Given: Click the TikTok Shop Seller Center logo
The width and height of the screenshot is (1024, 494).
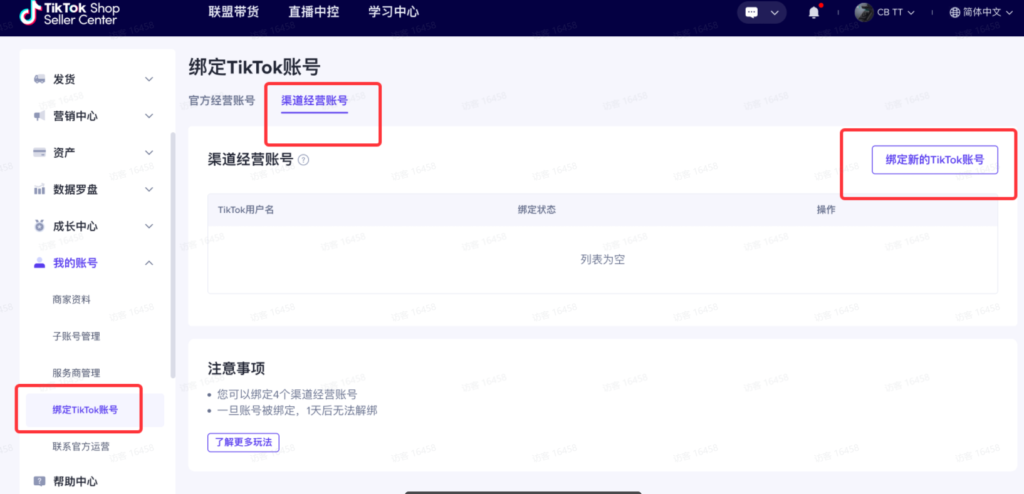Looking at the screenshot, I should point(69,12).
